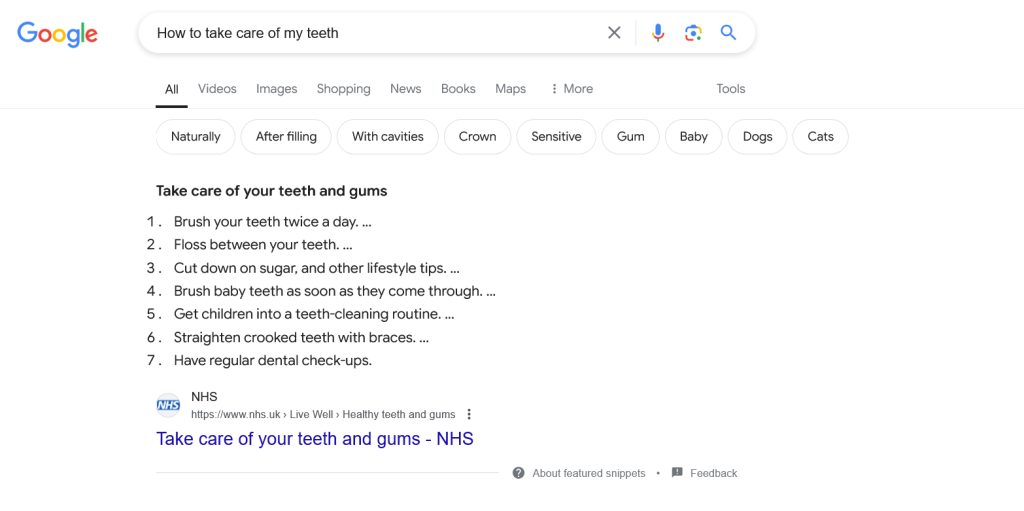Click the feedback flag icon
This screenshot has height=511, width=1024.
click(677, 472)
